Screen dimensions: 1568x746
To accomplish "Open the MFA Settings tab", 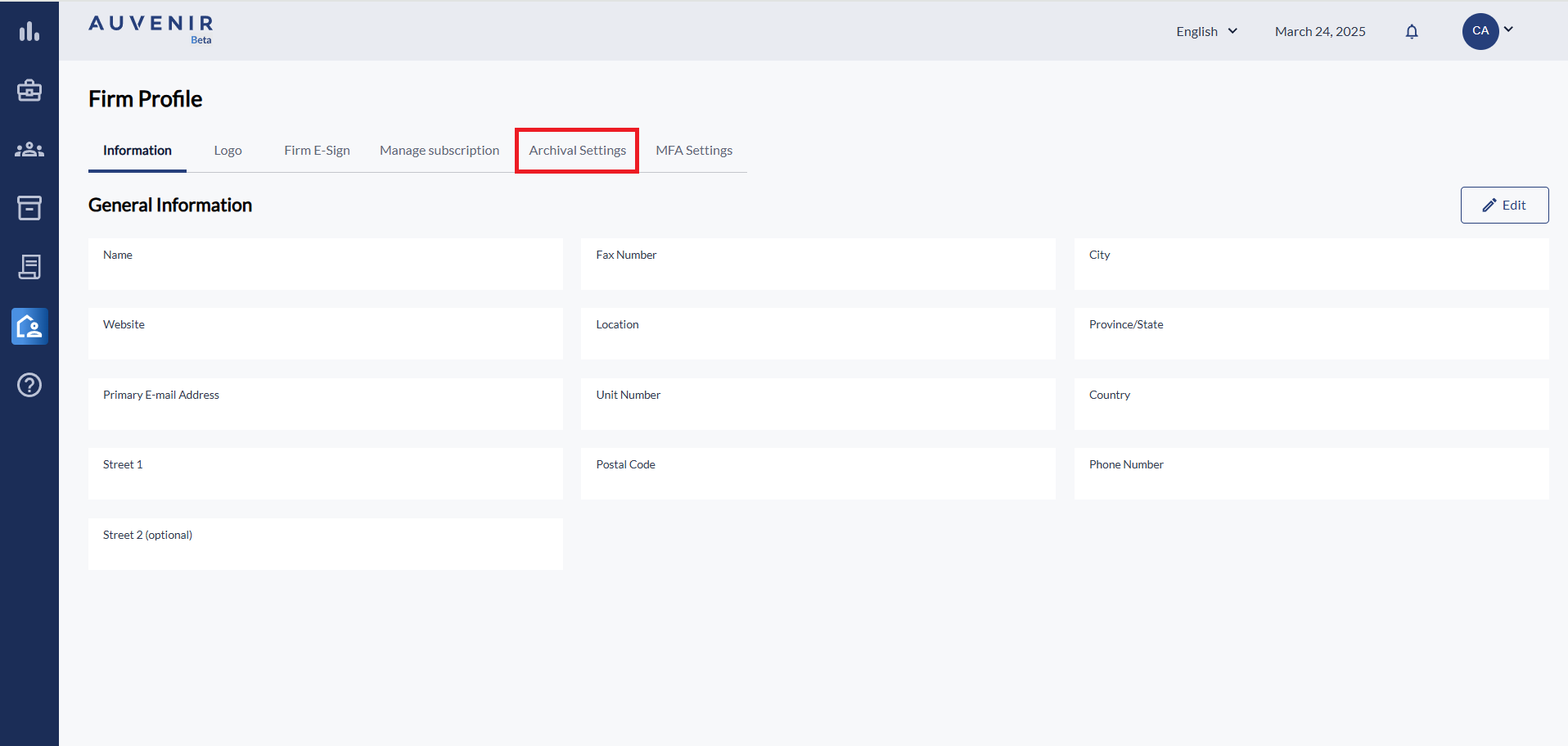I will click(x=694, y=151).
